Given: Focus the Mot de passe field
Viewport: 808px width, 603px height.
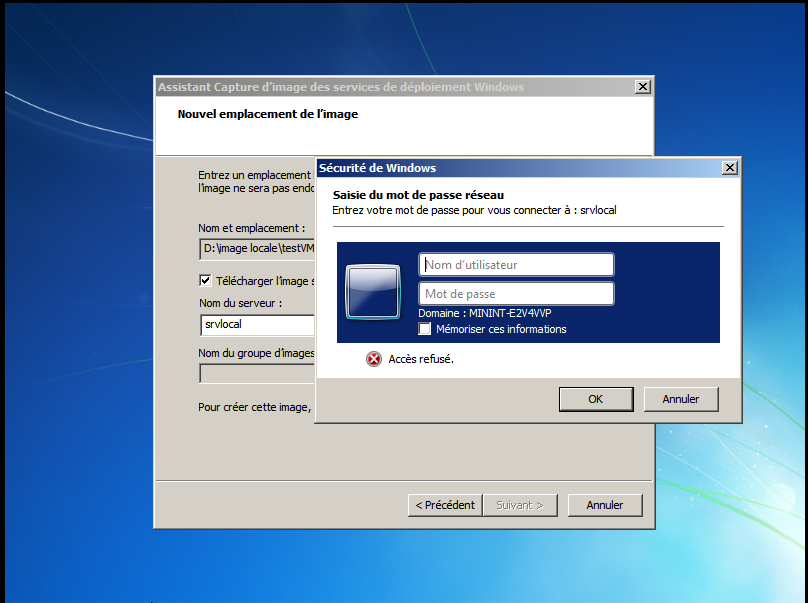Looking at the screenshot, I should tap(515, 294).
